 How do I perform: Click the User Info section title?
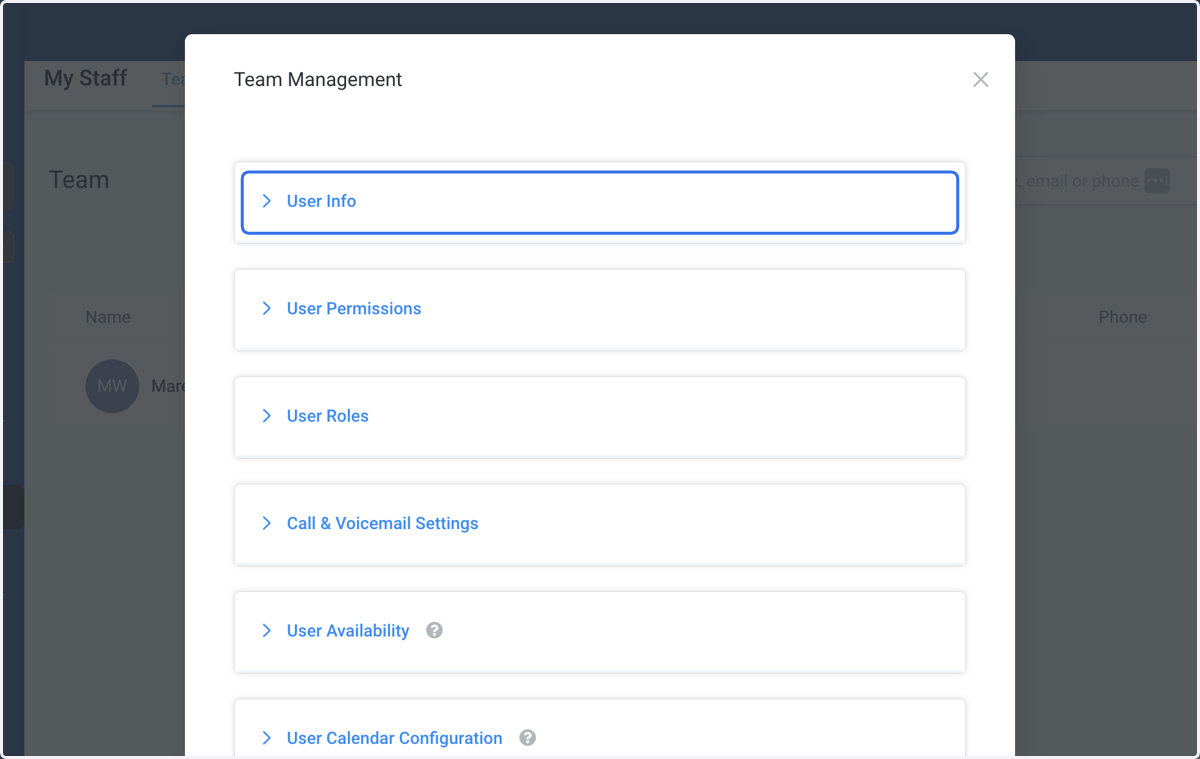point(321,201)
